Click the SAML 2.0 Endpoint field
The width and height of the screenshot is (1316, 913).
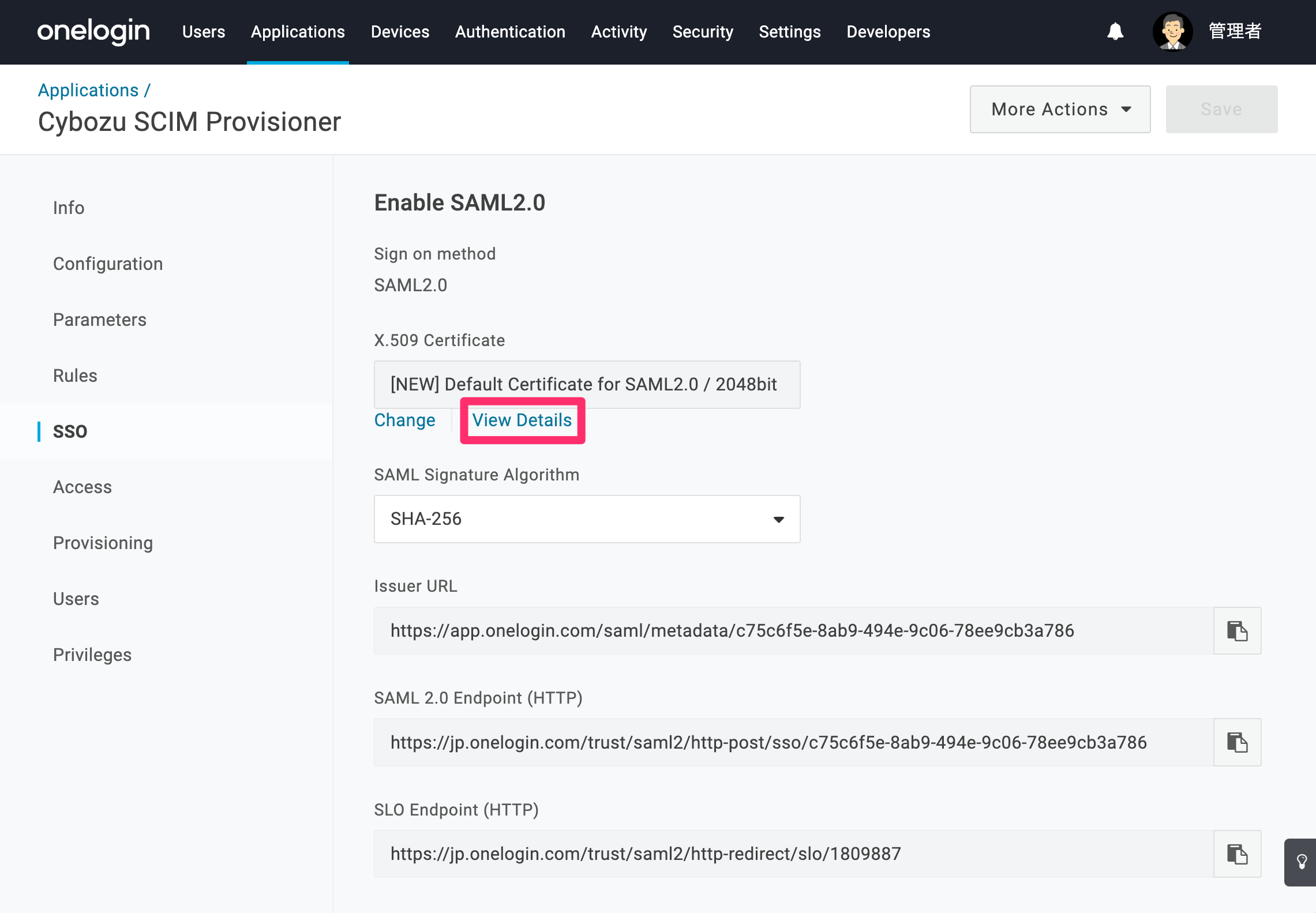click(x=793, y=742)
